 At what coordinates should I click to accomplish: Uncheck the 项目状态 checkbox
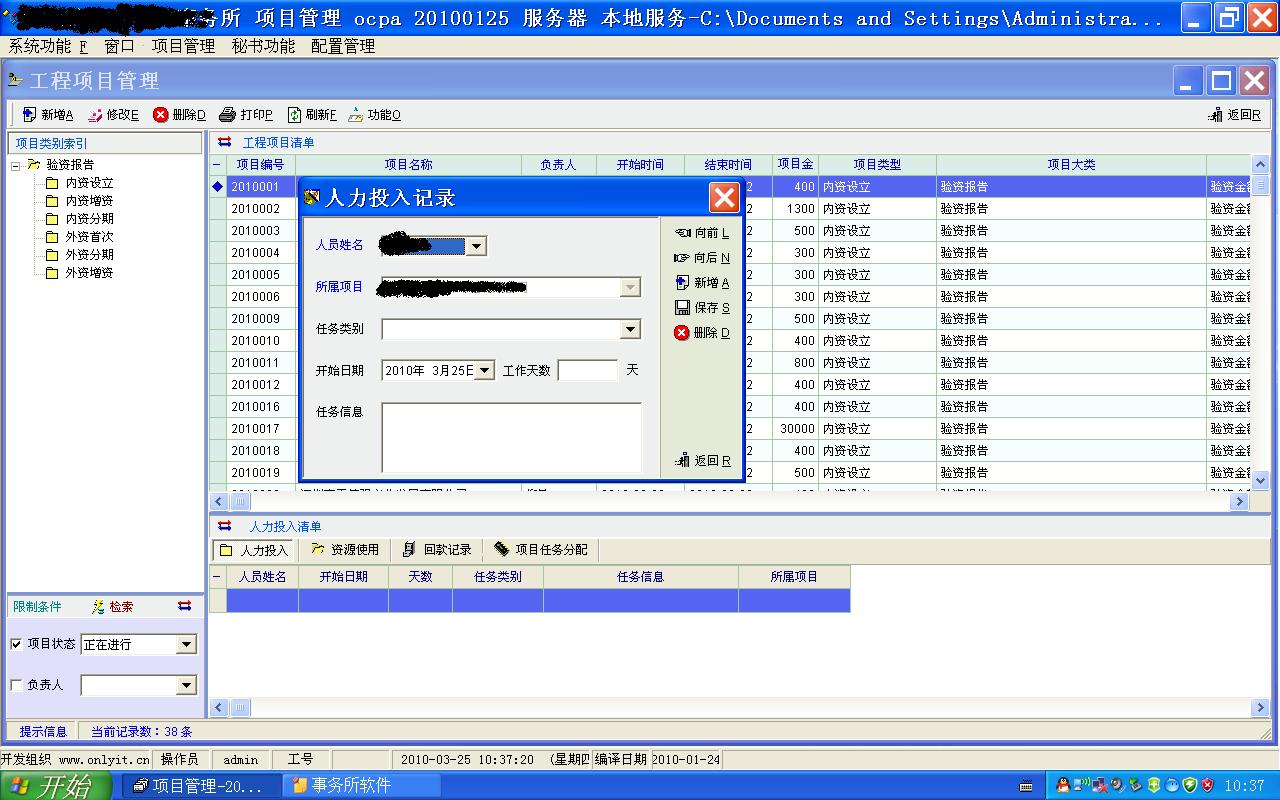16,644
